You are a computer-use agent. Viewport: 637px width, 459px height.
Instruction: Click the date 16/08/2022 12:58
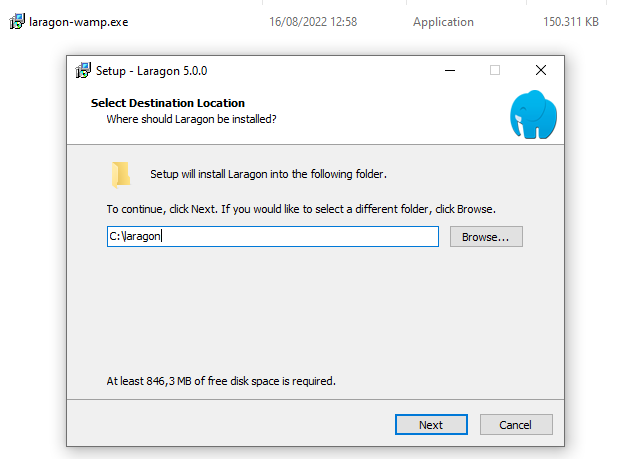[313, 22]
